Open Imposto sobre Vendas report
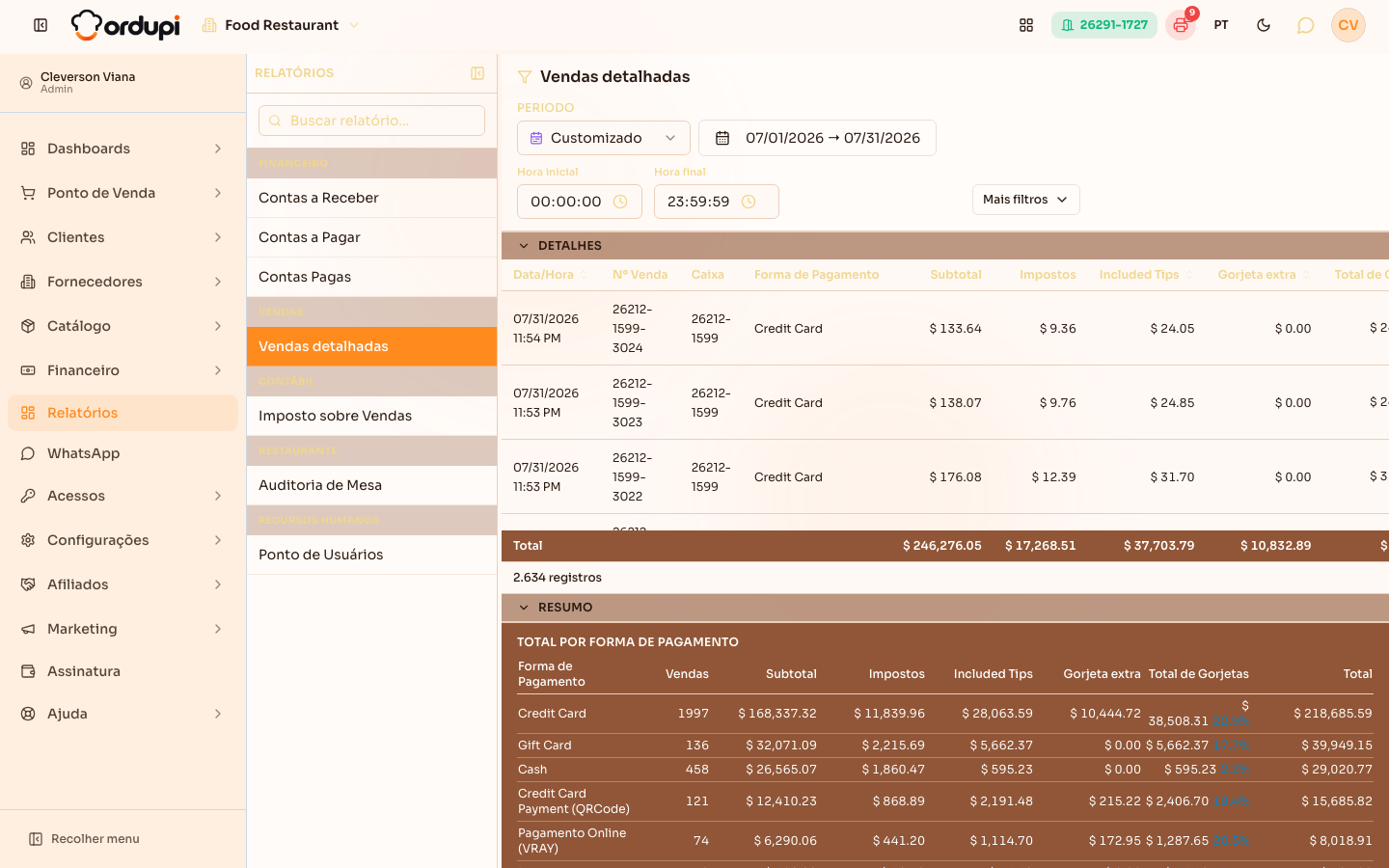Image resolution: width=1389 pixels, height=868 pixels. 371,416
